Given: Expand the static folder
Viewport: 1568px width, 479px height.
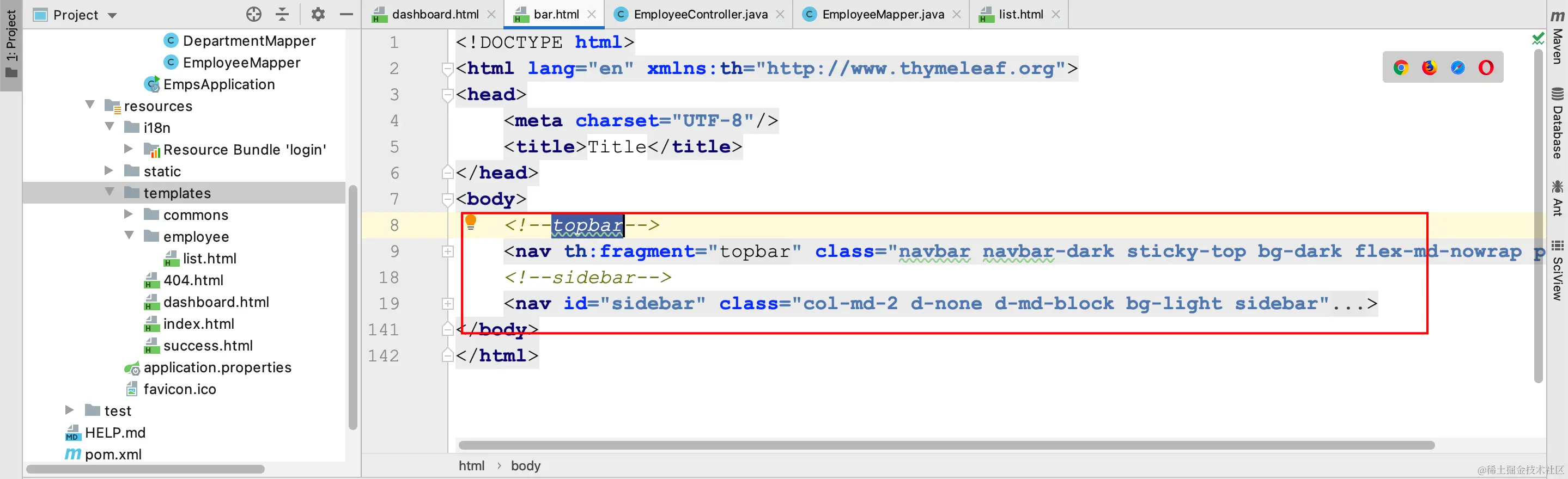Looking at the screenshot, I should (109, 170).
